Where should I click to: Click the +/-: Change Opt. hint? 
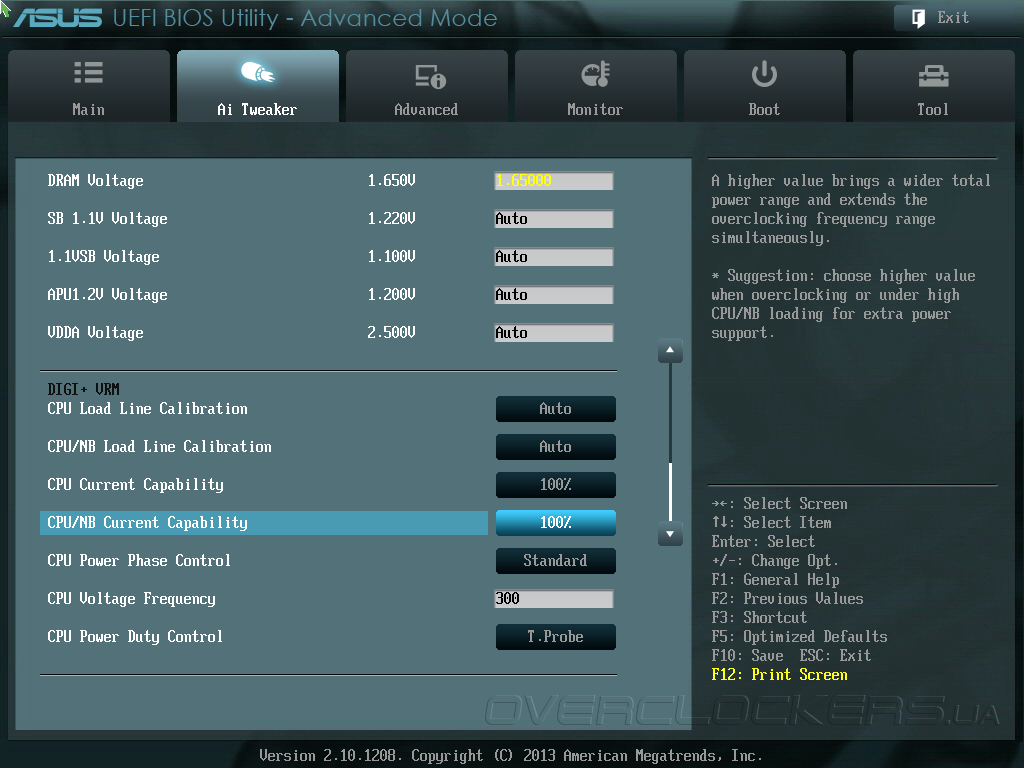pos(775,561)
